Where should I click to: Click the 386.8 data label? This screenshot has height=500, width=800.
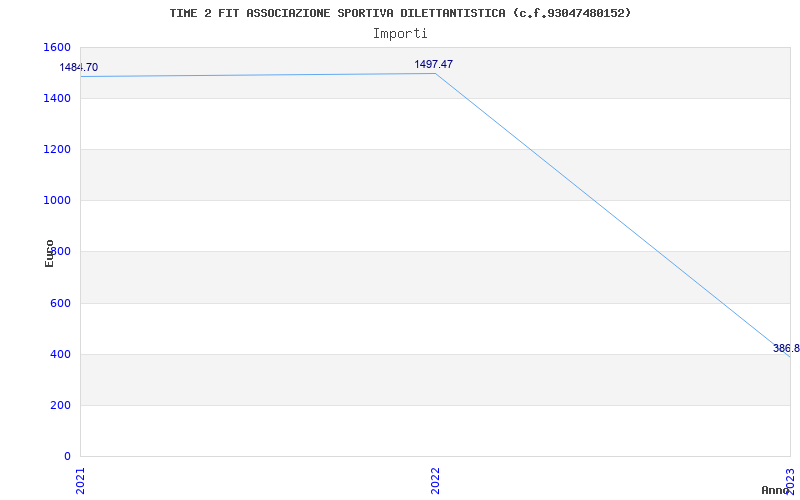[786, 348]
